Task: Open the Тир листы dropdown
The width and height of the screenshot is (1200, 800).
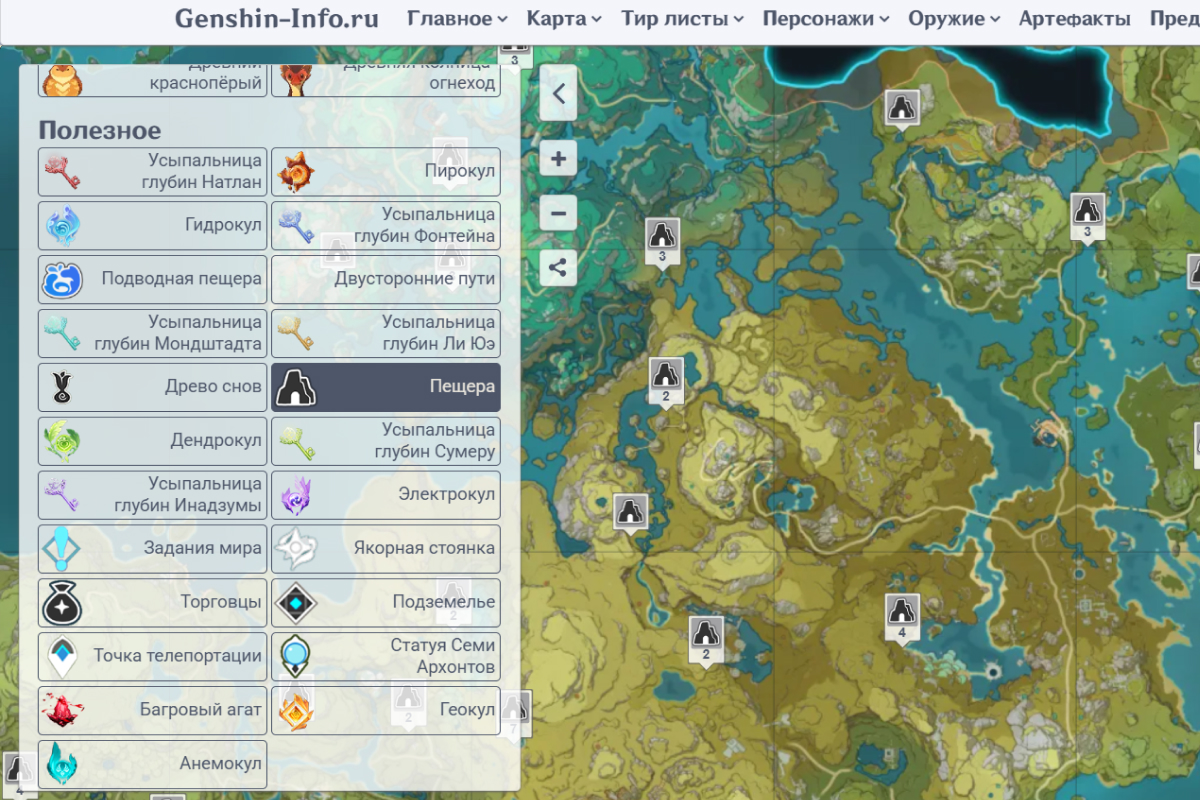Action: pyautogui.click(x=682, y=19)
